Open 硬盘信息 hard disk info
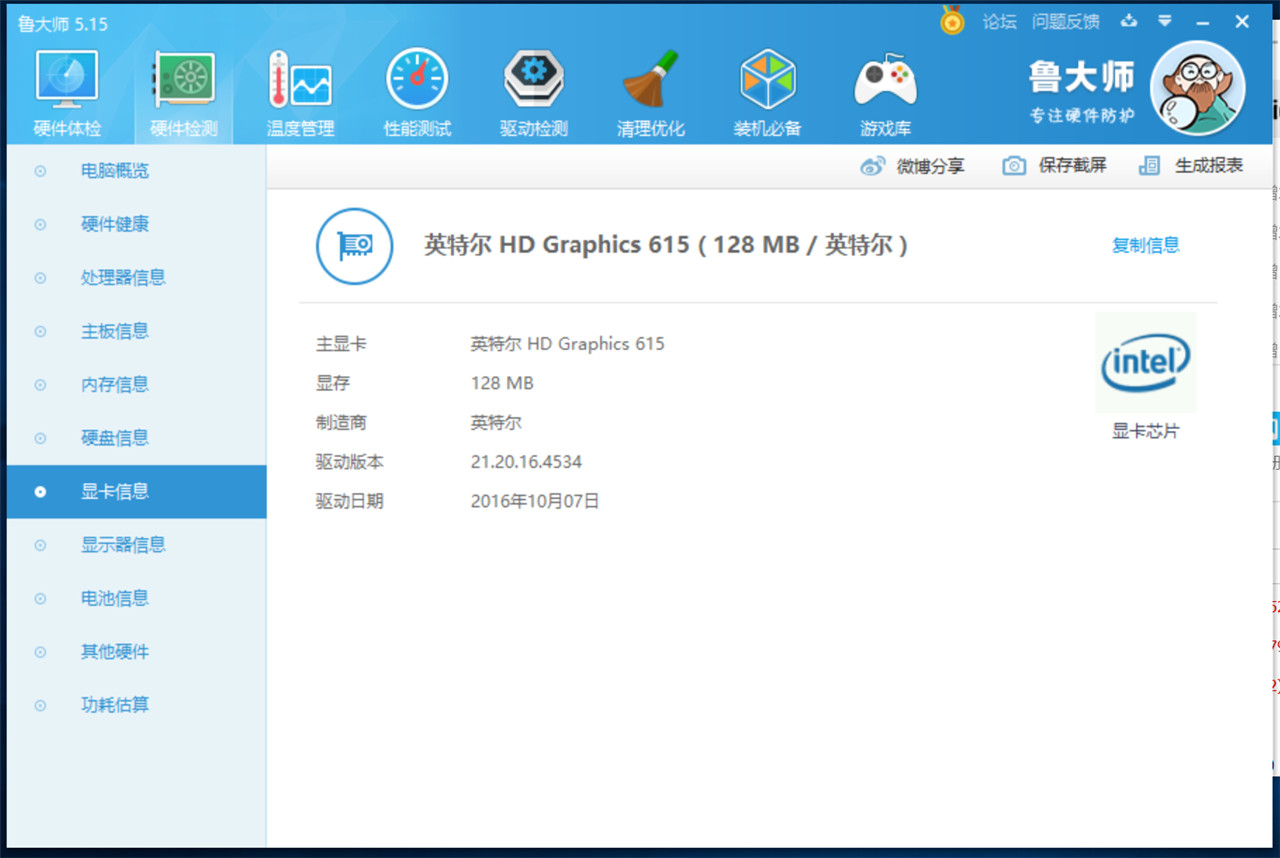 137,438
